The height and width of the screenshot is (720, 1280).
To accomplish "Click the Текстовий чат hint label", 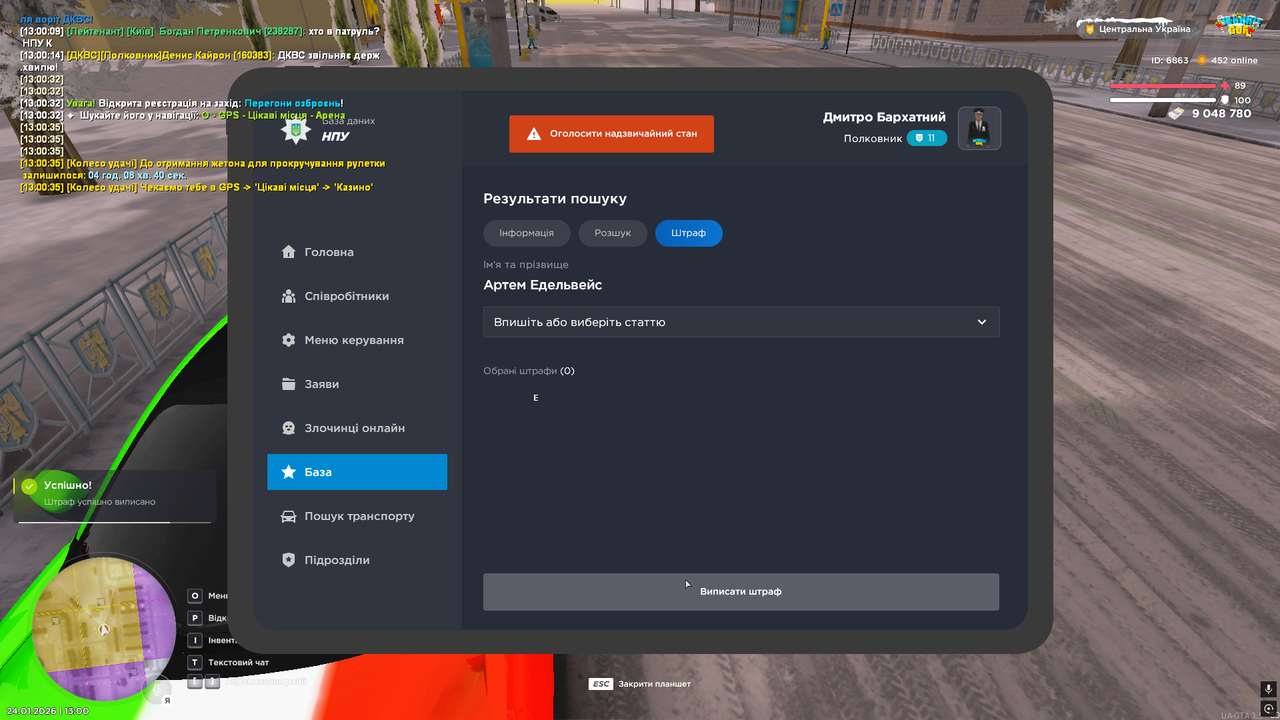I will tap(238, 662).
